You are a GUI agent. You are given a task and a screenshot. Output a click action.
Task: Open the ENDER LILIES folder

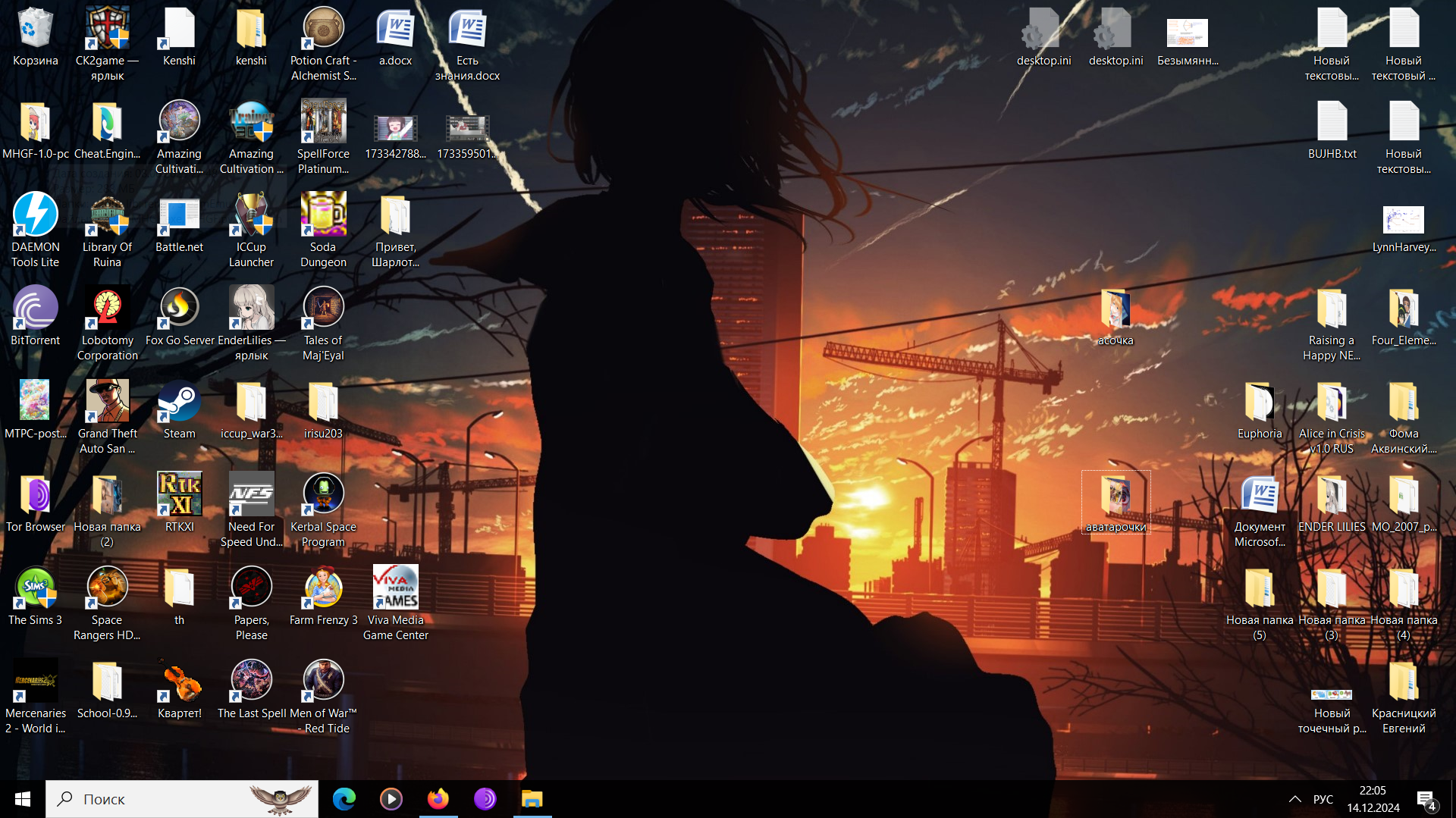(1332, 503)
